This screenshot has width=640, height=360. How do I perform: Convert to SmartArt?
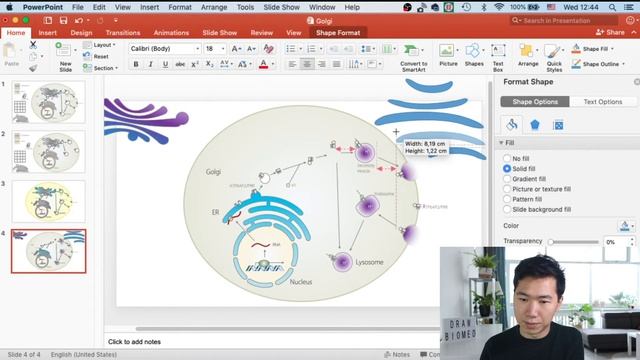(x=413, y=58)
